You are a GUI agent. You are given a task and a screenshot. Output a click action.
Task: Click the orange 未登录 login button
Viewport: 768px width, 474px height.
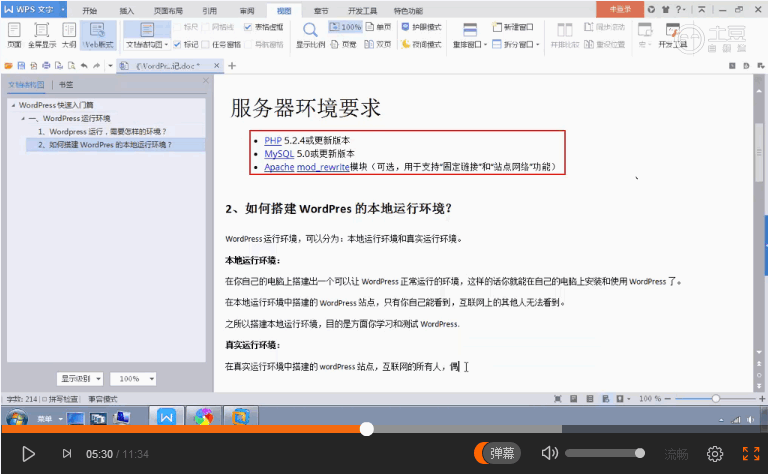[x=620, y=9]
